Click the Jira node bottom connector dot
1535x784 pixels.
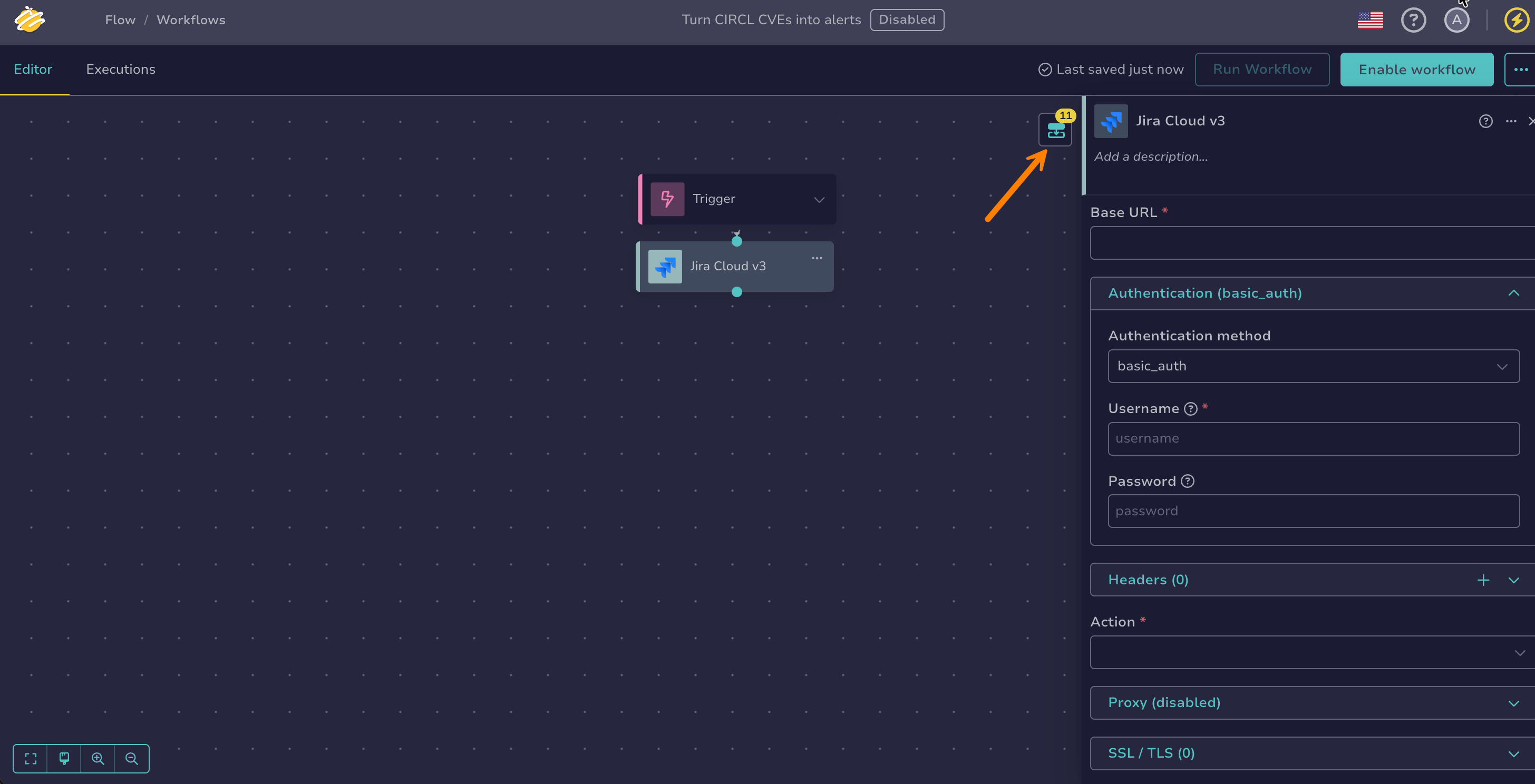(736, 292)
